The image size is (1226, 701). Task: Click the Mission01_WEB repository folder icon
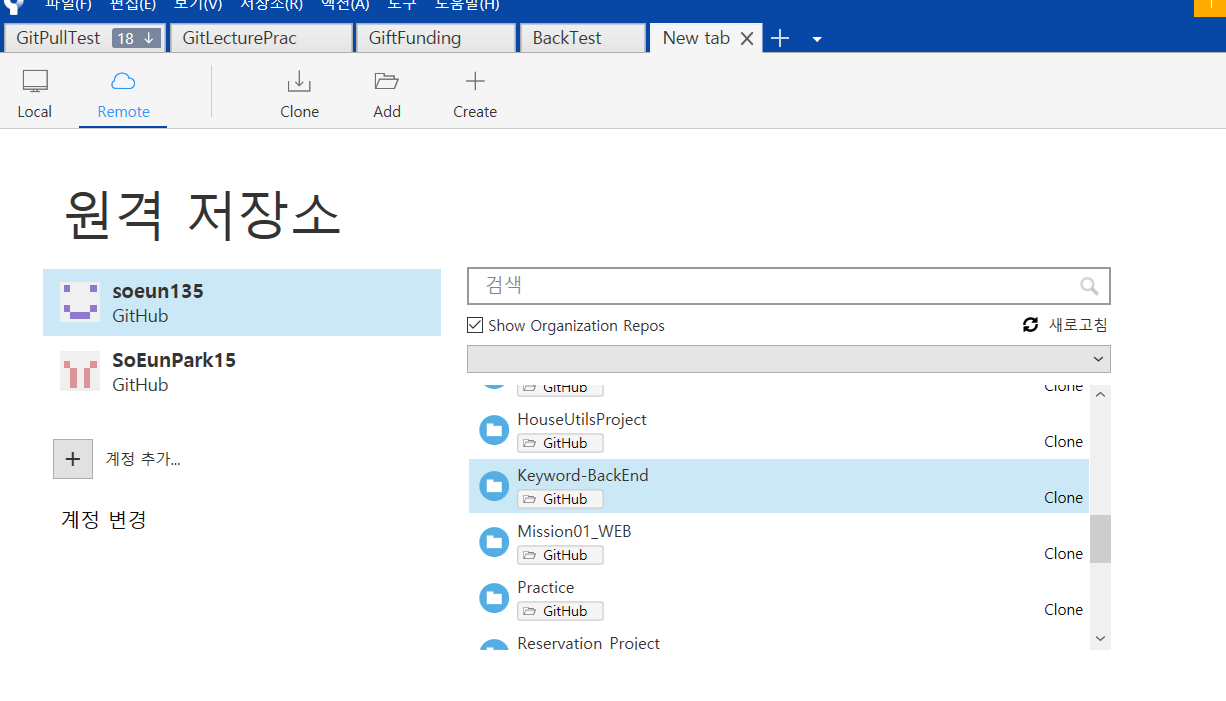tap(494, 542)
